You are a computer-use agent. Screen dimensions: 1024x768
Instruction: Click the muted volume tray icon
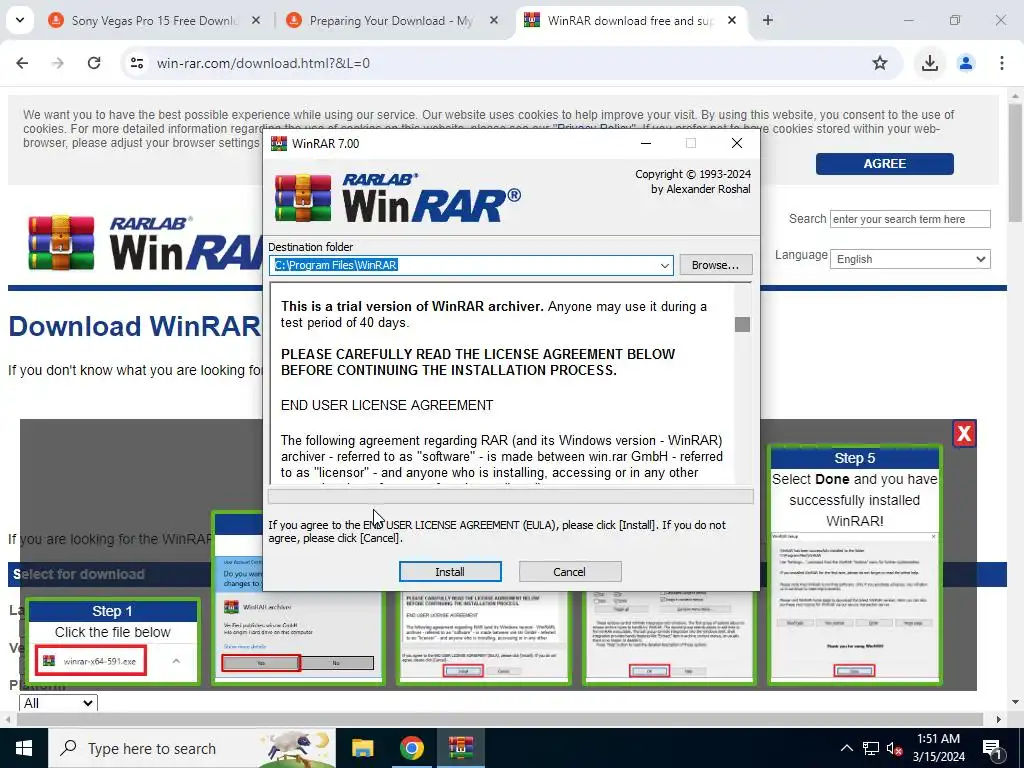[x=894, y=749]
